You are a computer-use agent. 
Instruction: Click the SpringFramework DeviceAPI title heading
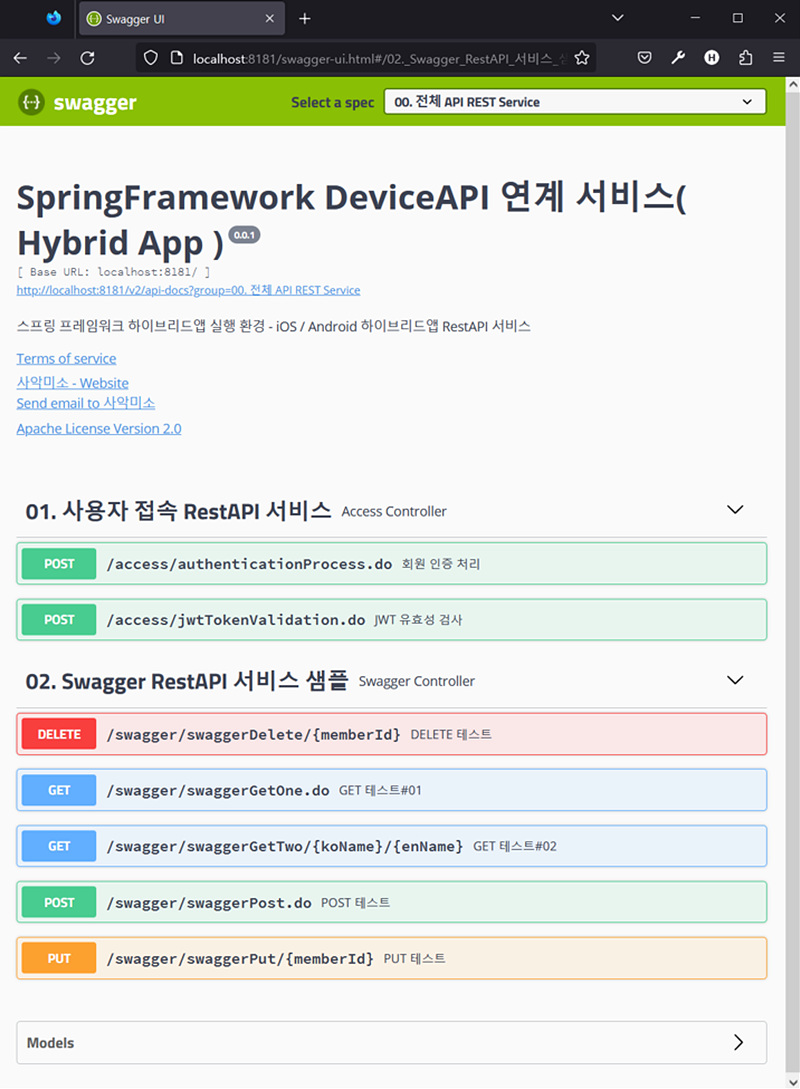click(x=351, y=219)
